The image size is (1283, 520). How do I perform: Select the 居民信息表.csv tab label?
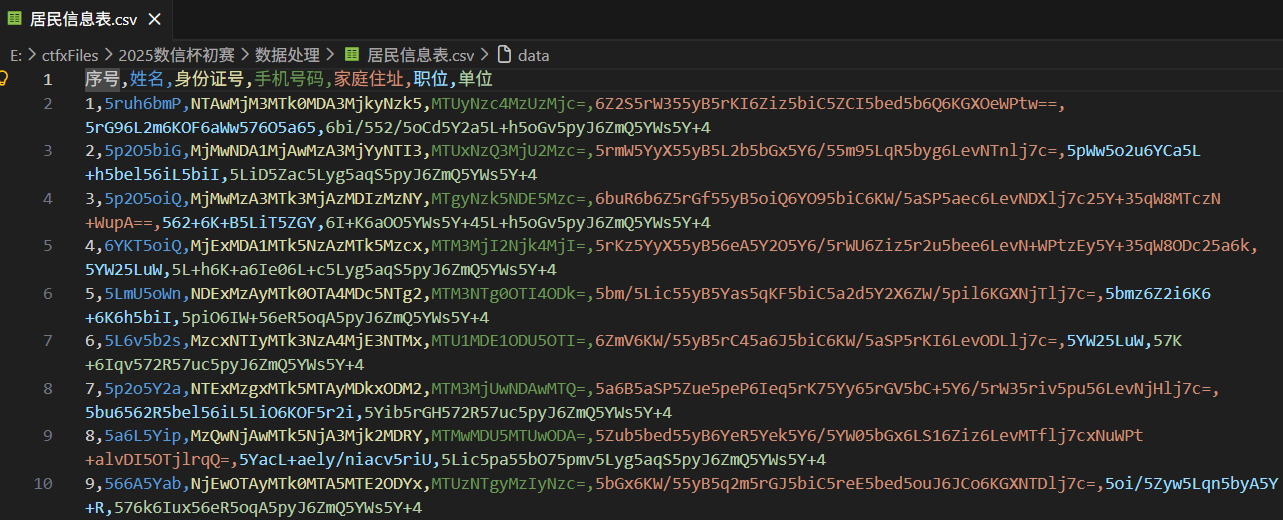pyautogui.click(x=85, y=19)
